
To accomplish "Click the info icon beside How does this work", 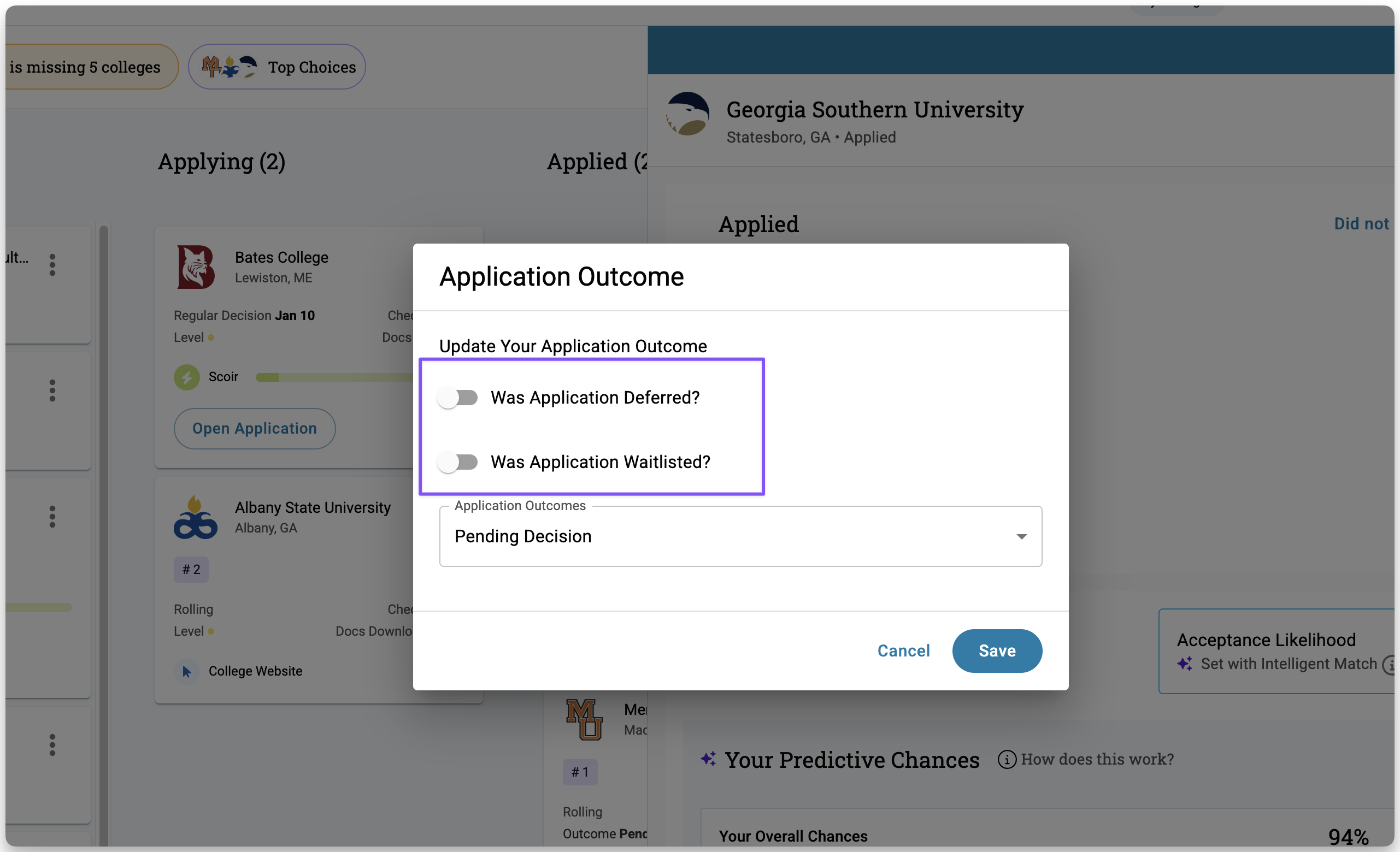I will pyautogui.click(x=1006, y=759).
